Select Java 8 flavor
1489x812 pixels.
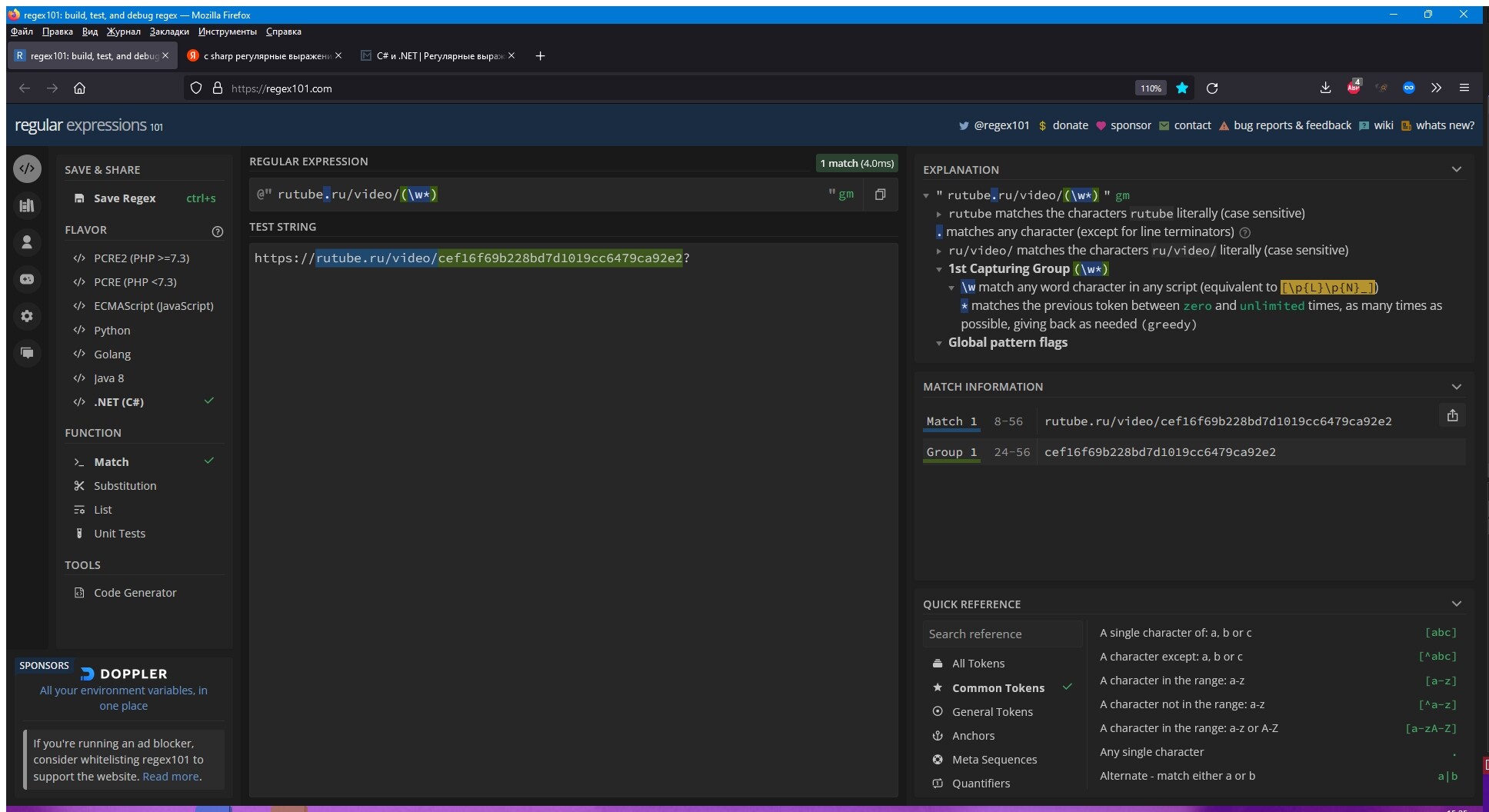pyautogui.click(x=108, y=378)
